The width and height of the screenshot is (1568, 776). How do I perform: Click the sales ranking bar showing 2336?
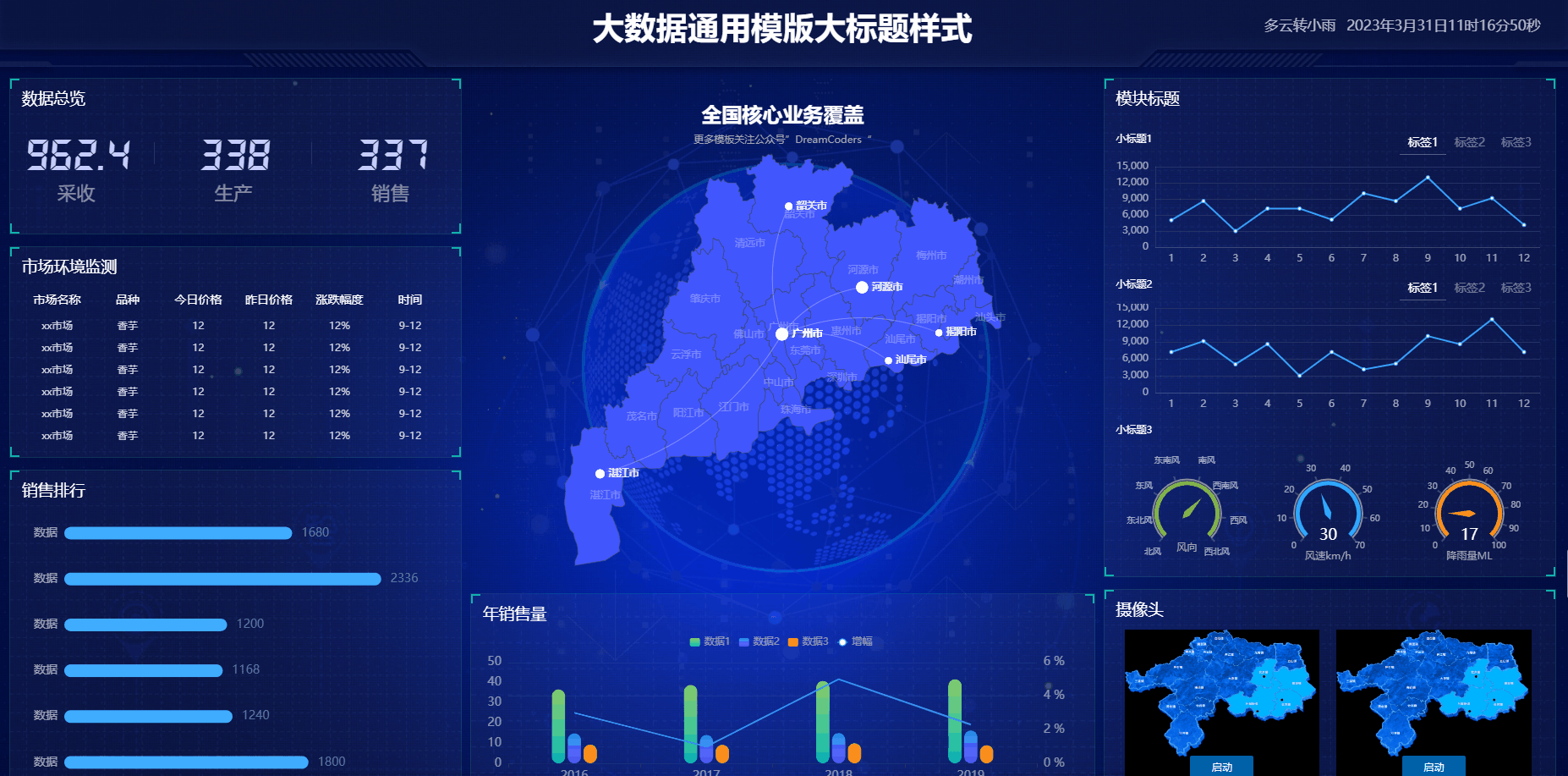(222, 579)
